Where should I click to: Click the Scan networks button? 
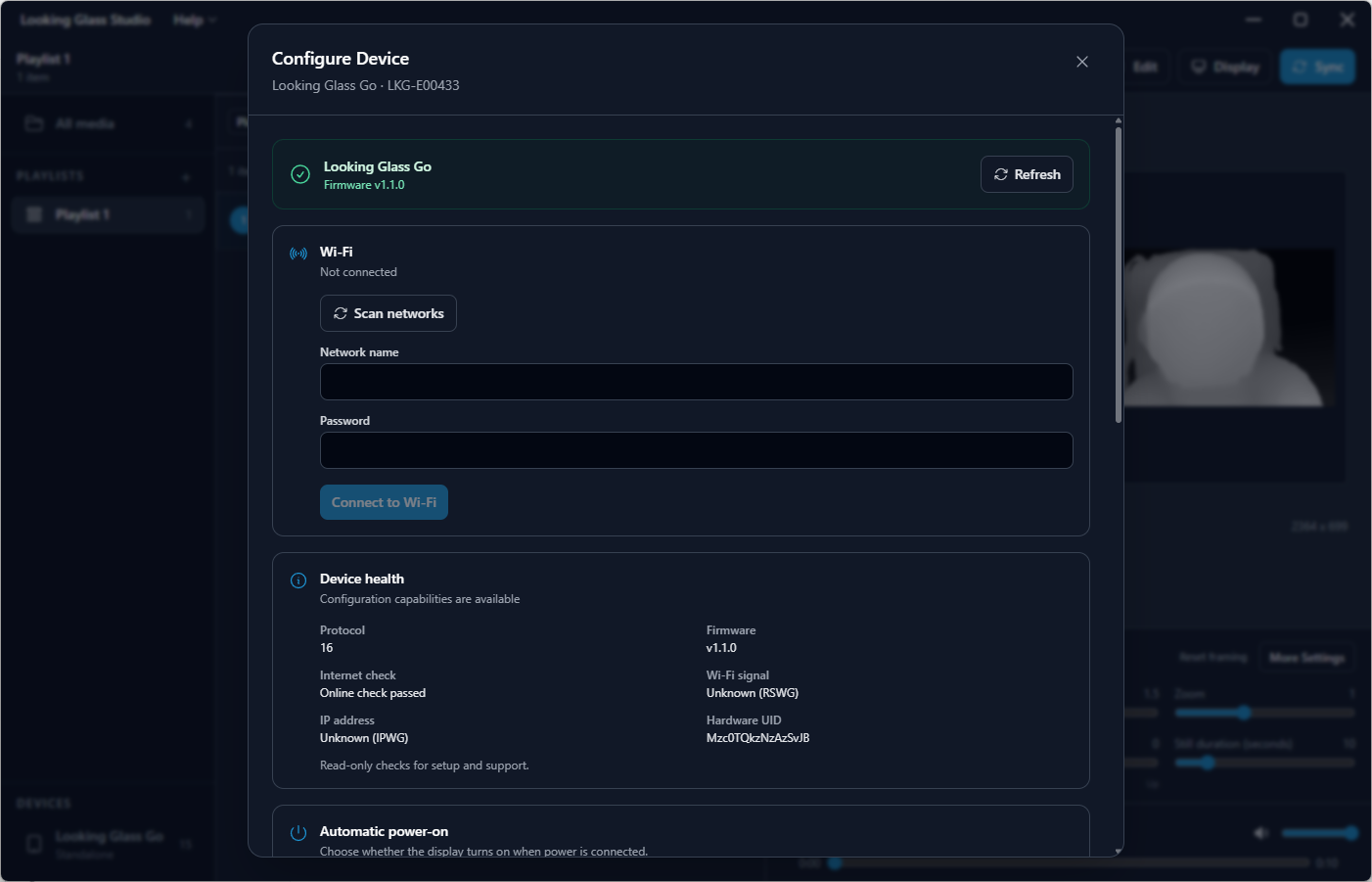point(389,313)
